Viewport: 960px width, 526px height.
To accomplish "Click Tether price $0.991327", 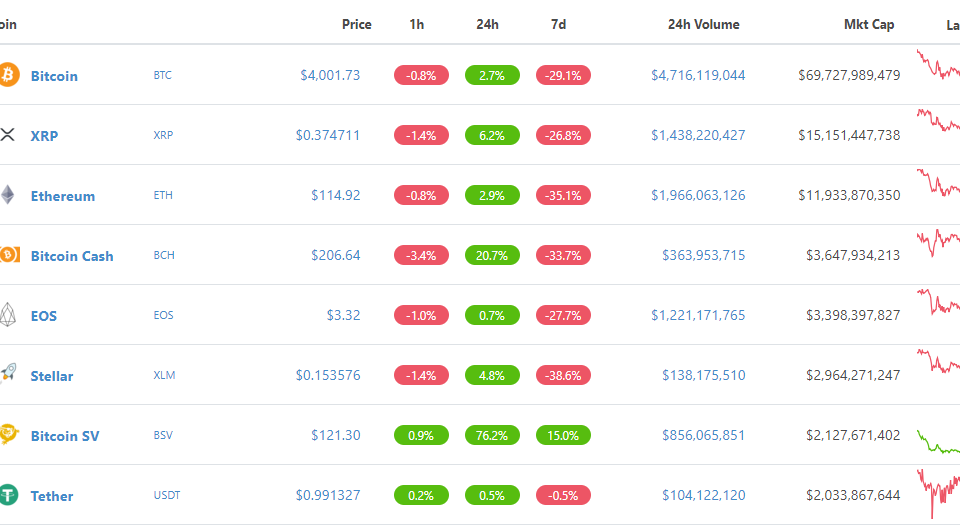I will (x=328, y=495).
